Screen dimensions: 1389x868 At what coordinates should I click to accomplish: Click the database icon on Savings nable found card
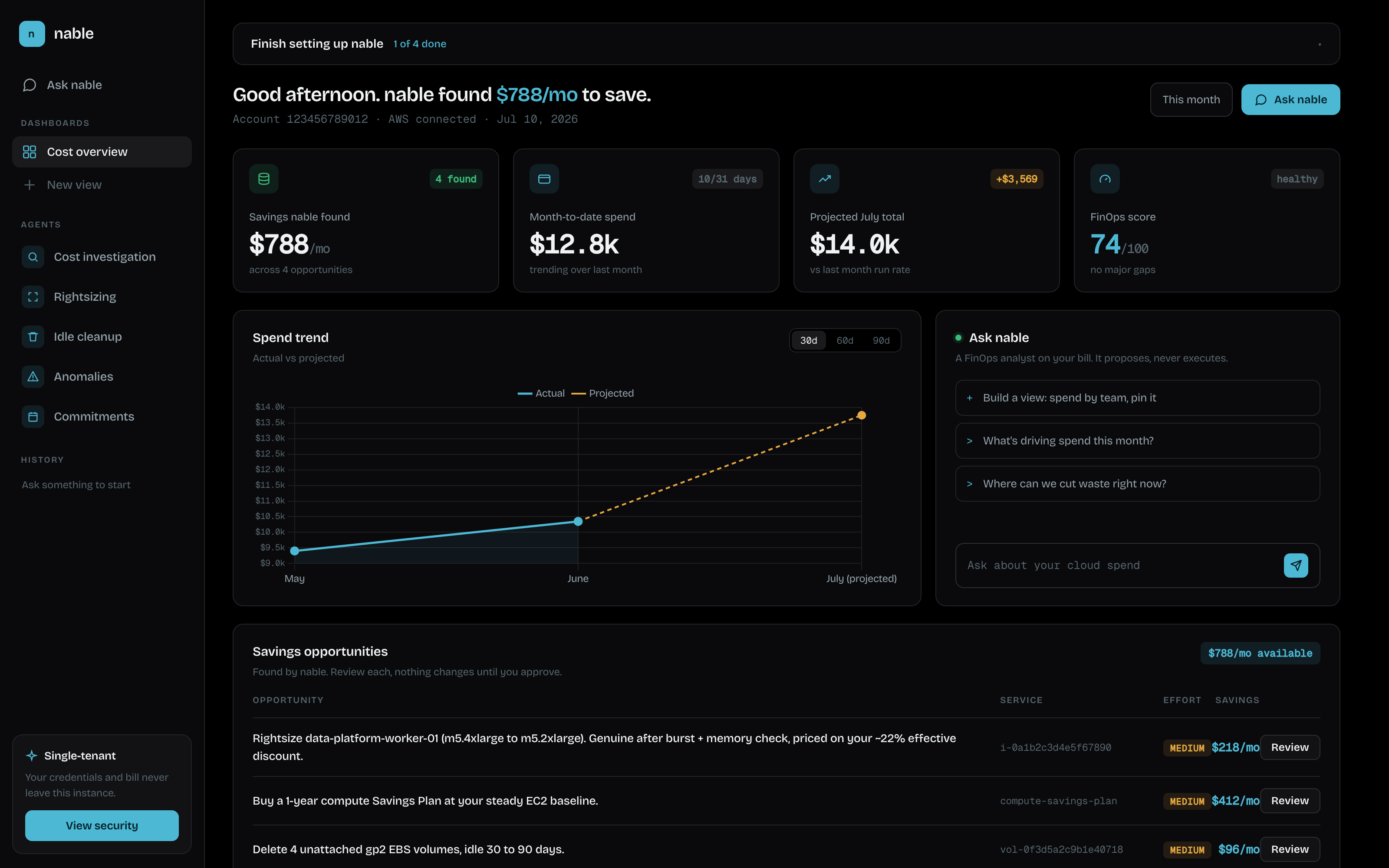tap(264, 179)
